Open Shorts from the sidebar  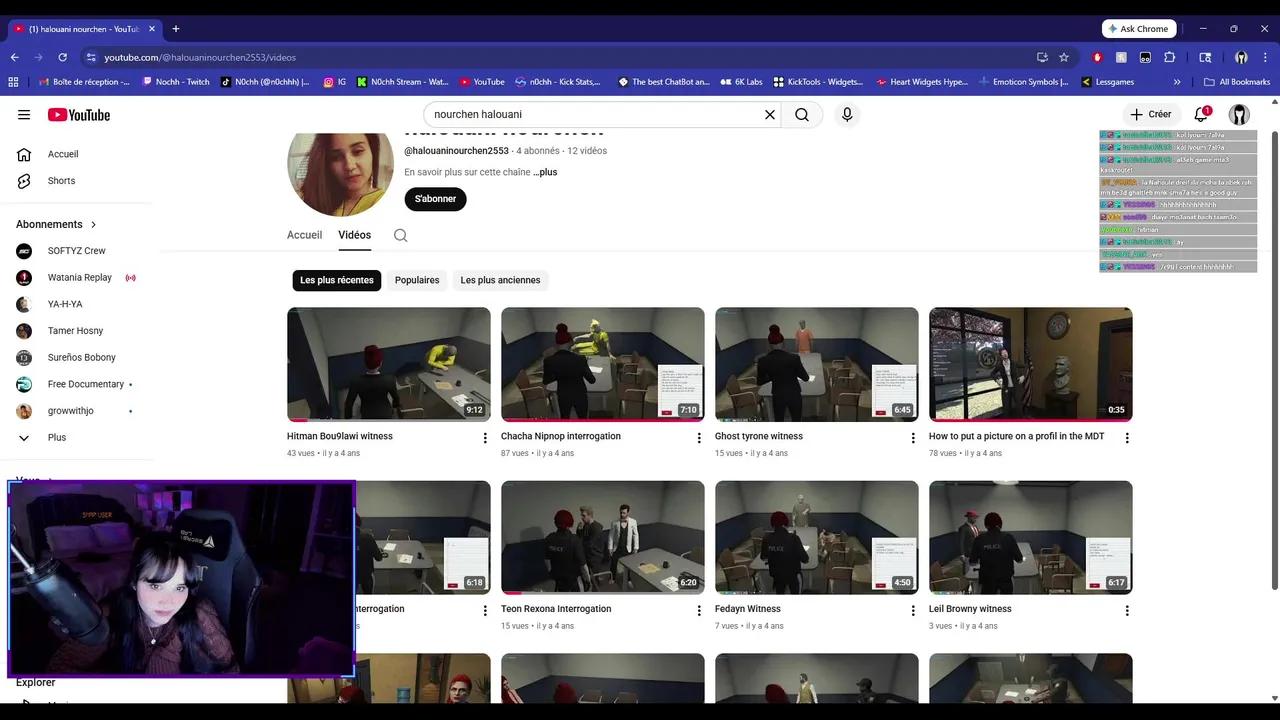click(61, 180)
